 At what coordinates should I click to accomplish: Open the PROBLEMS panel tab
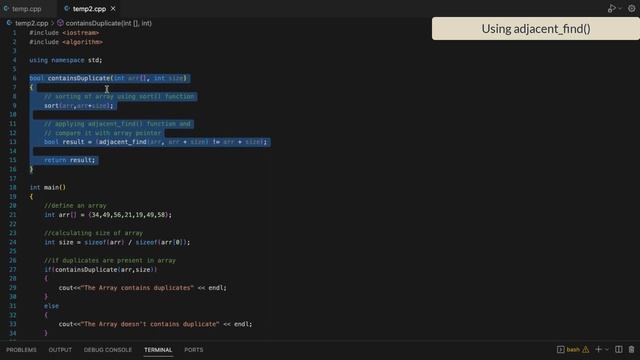pyautogui.click(x=21, y=350)
